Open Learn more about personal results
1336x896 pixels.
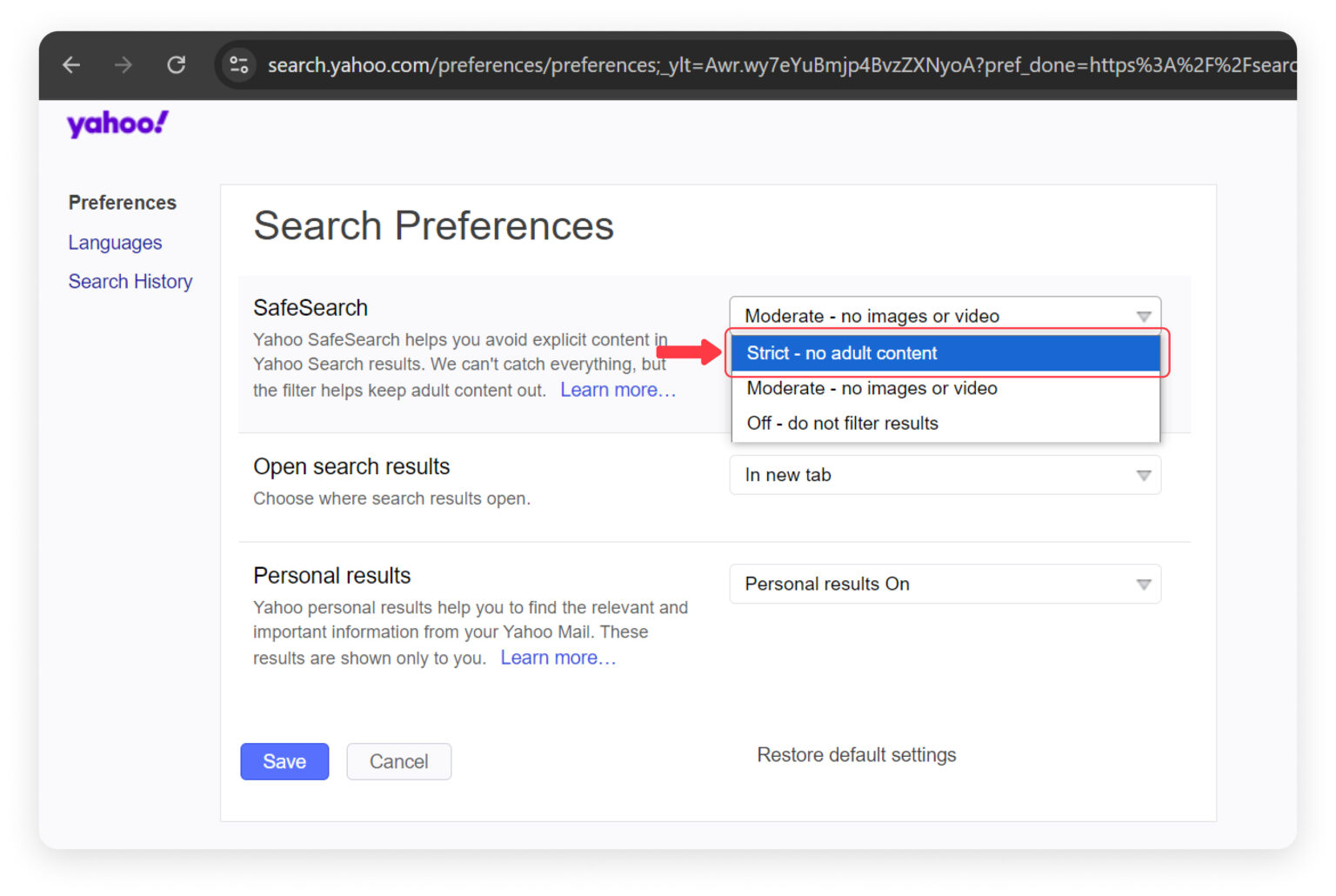point(558,658)
